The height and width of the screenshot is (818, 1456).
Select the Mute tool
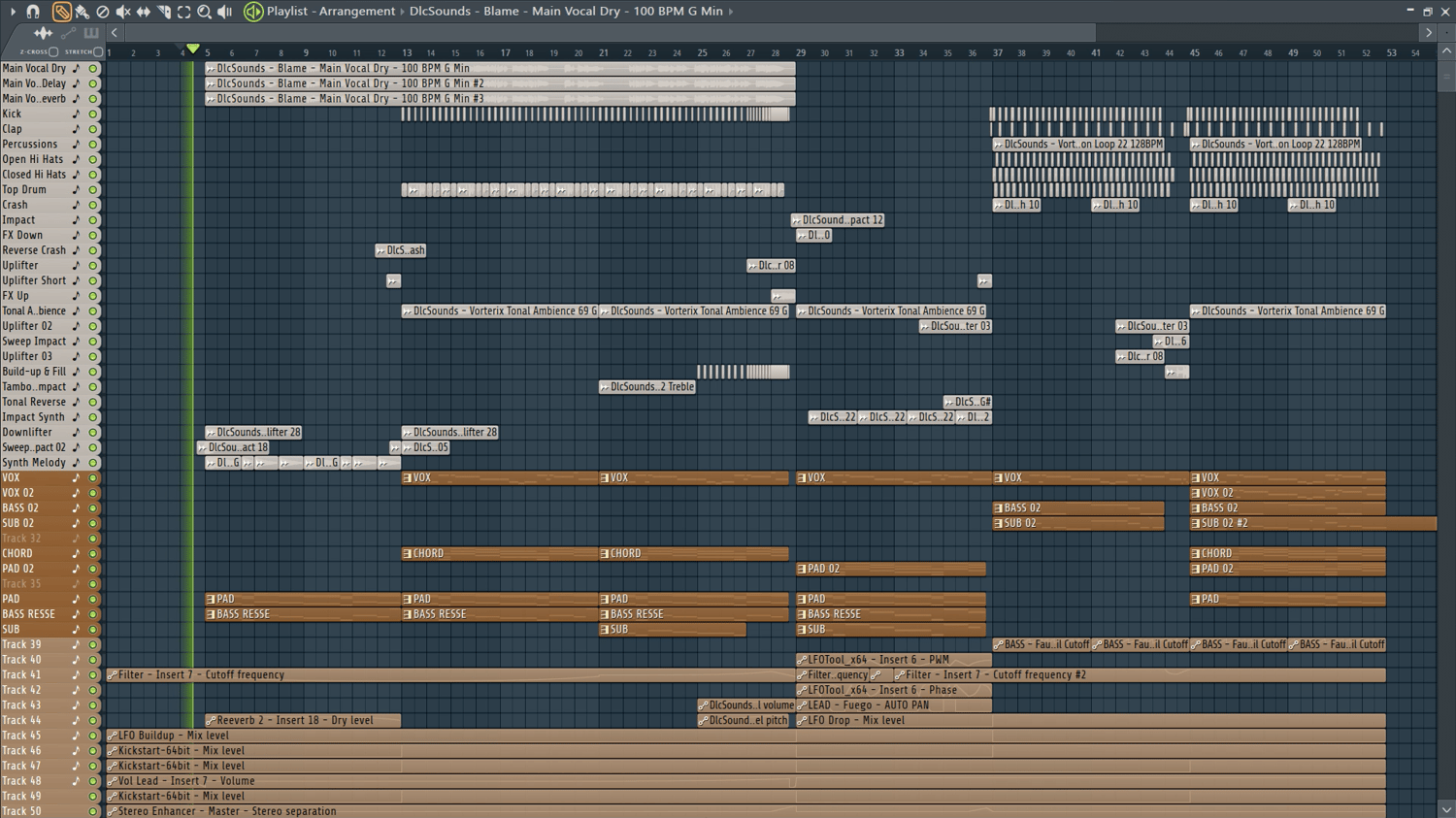[x=123, y=12]
